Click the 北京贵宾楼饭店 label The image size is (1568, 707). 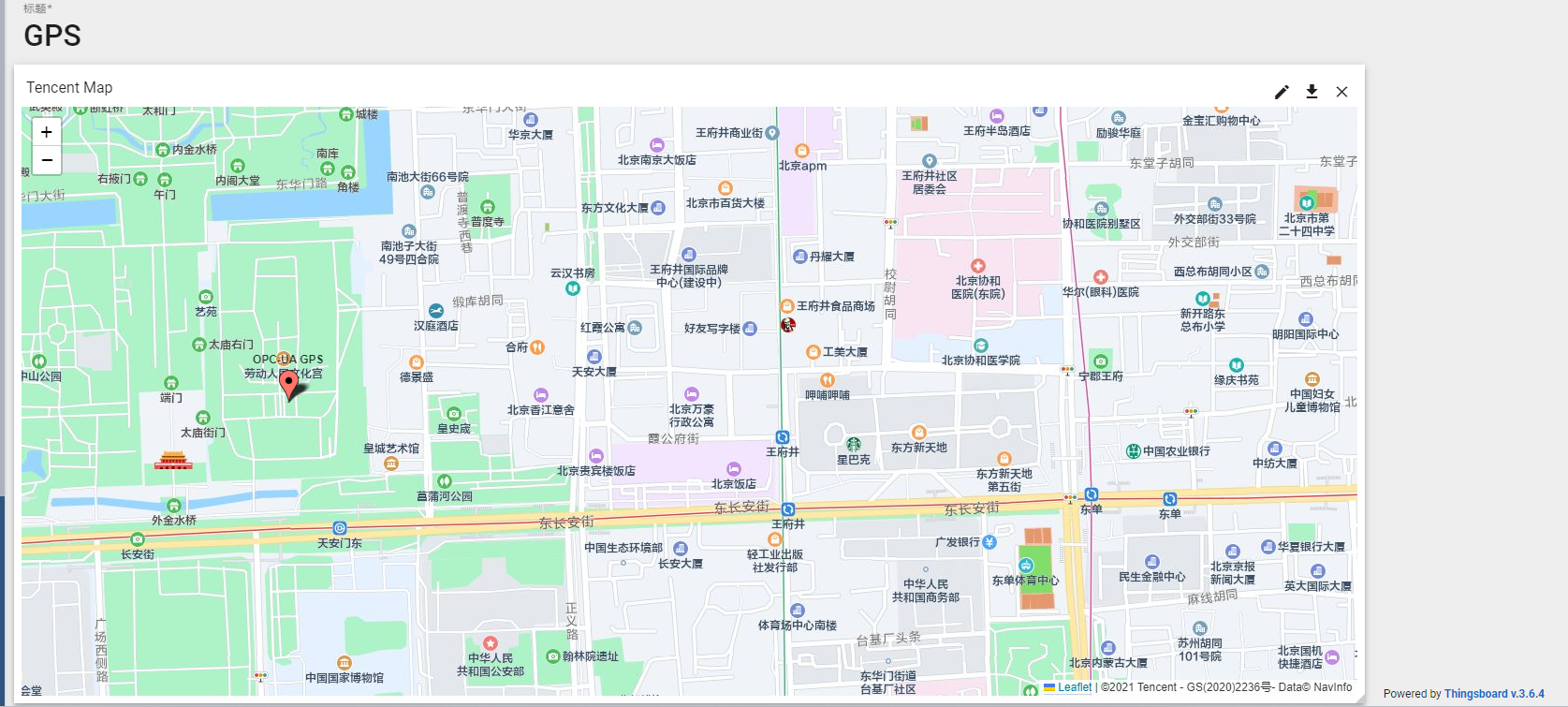(x=596, y=471)
